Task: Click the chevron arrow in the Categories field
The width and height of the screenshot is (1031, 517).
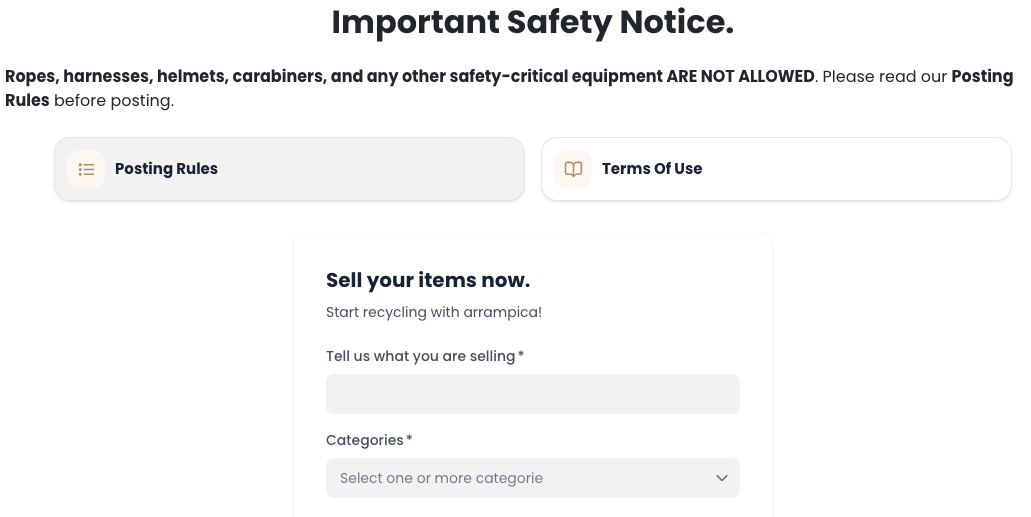Action: [x=722, y=478]
